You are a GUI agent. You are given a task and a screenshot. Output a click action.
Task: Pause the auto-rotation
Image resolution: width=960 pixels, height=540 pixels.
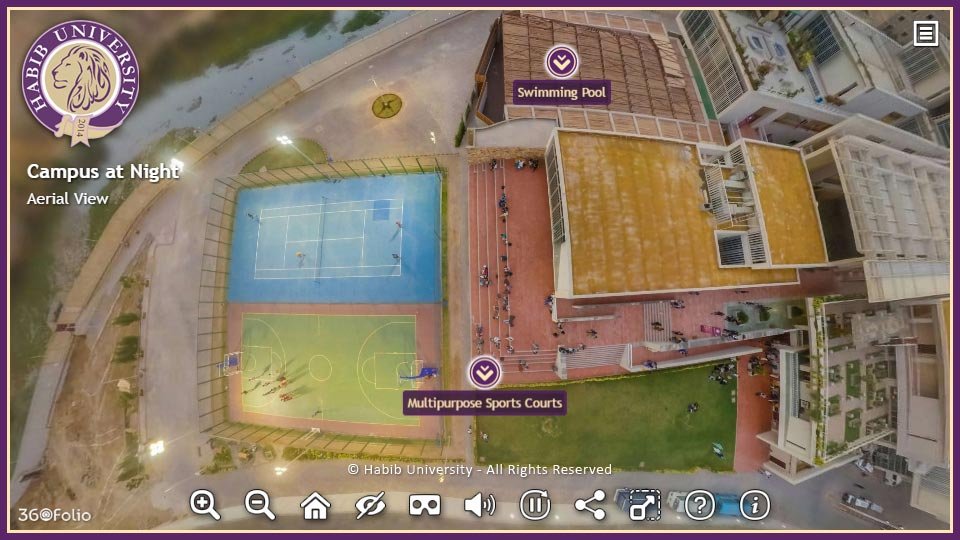pos(535,505)
